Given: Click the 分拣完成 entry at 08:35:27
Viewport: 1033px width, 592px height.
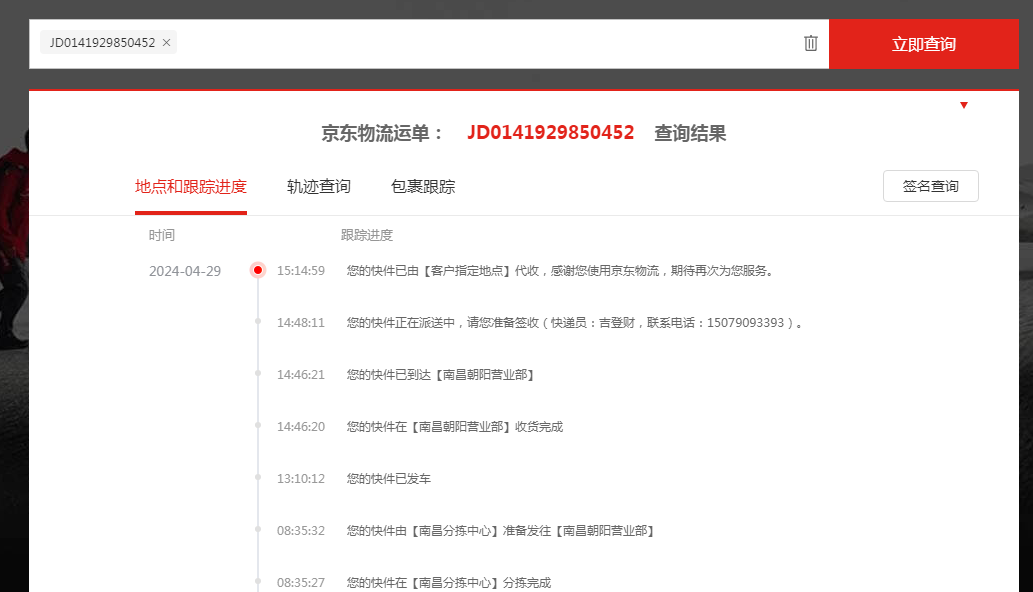Looking at the screenshot, I should (449, 583).
